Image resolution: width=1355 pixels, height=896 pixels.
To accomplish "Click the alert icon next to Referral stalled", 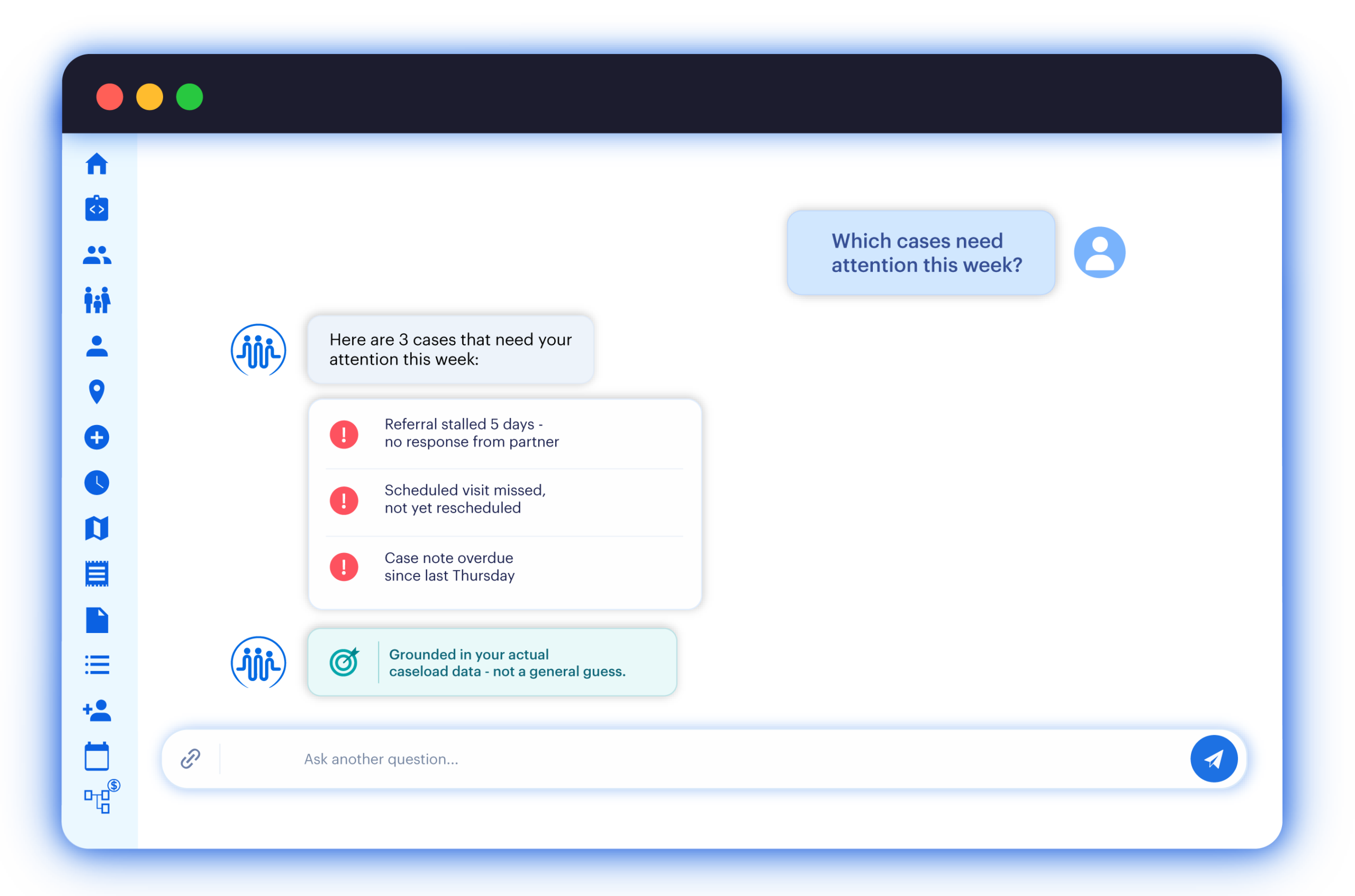I will coord(344,435).
